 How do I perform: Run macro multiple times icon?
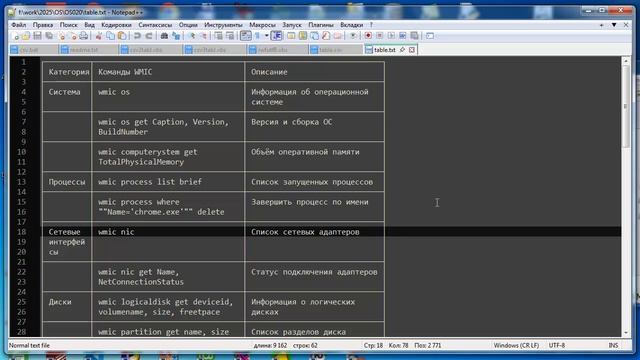point(402,36)
